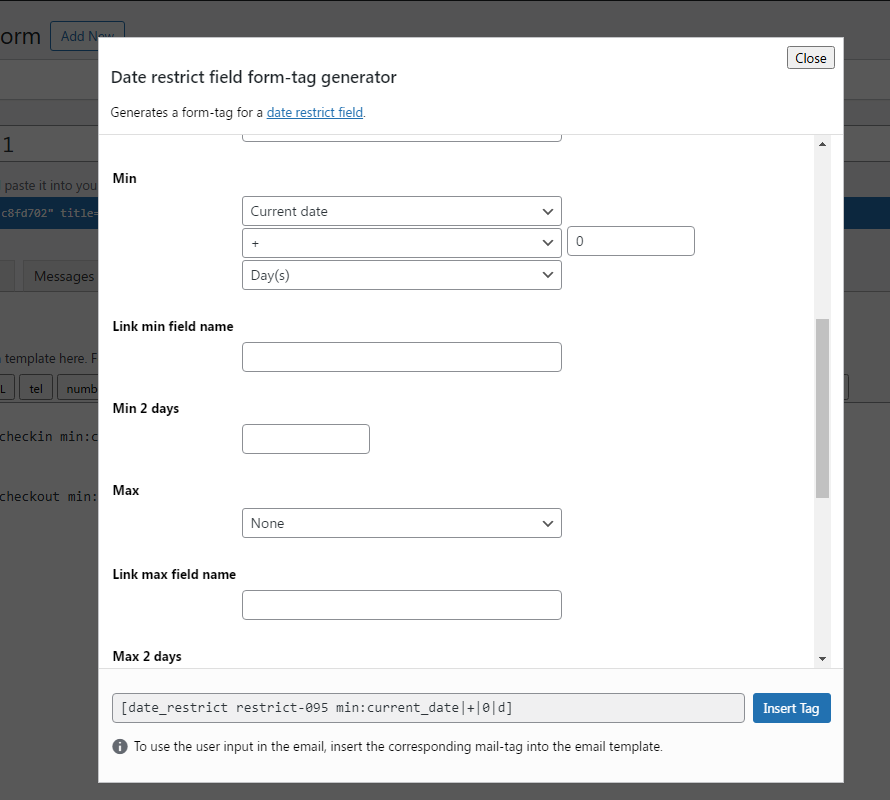
Task: Open the Max 'None' dropdown
Action: coord(401,523)
